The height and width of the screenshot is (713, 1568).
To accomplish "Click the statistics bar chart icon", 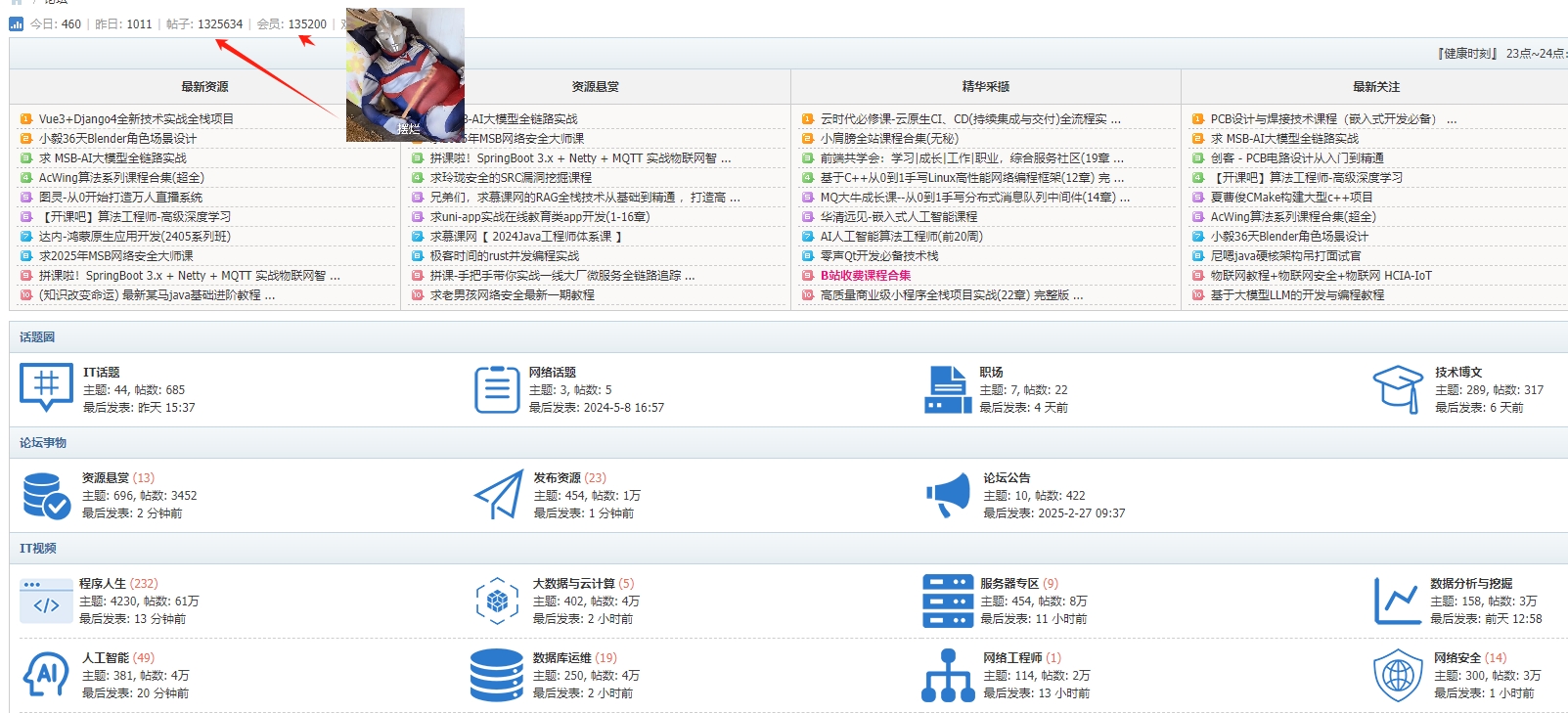I will coord(17,23).
